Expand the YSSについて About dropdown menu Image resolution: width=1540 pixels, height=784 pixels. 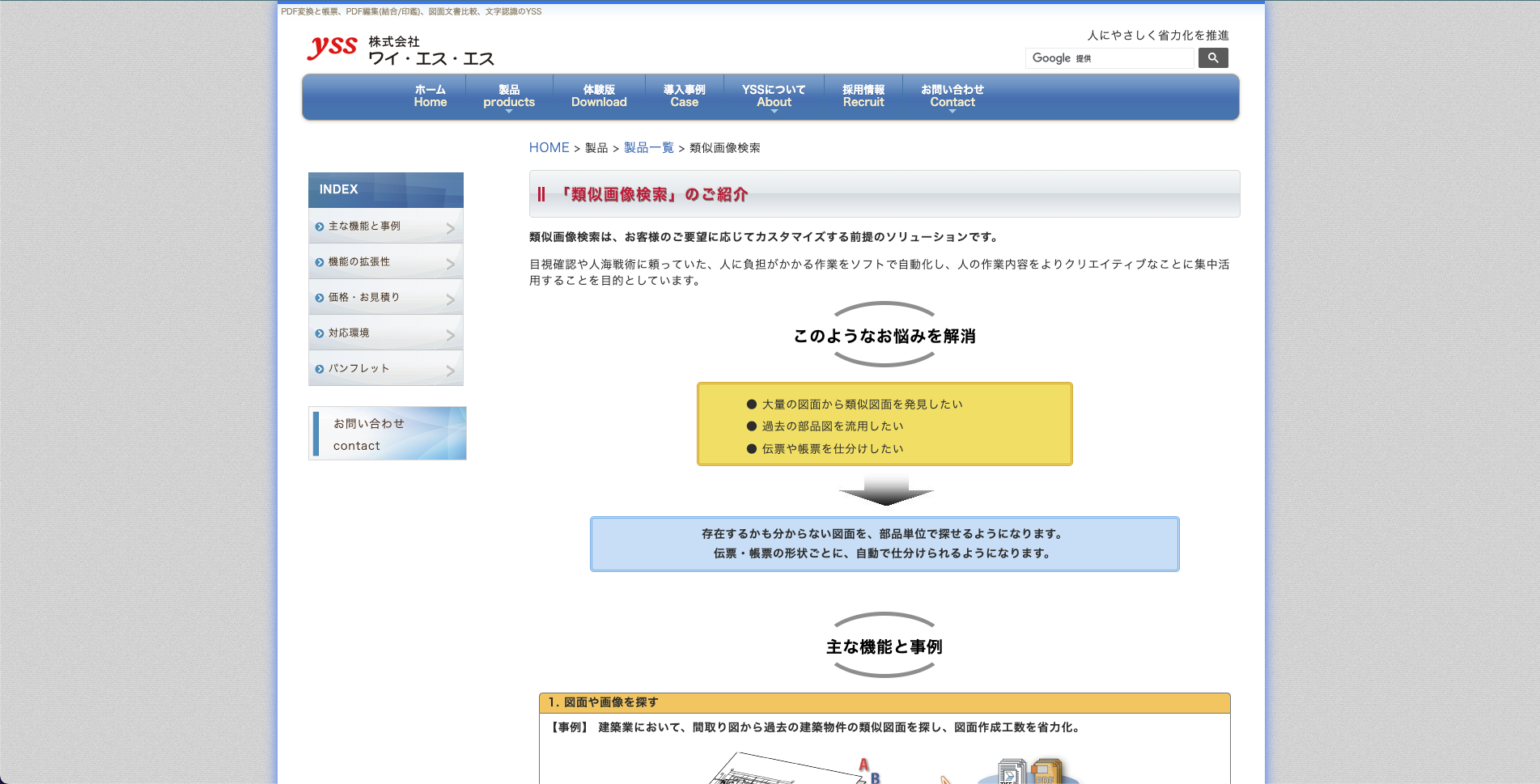click(x=774, y=96)
